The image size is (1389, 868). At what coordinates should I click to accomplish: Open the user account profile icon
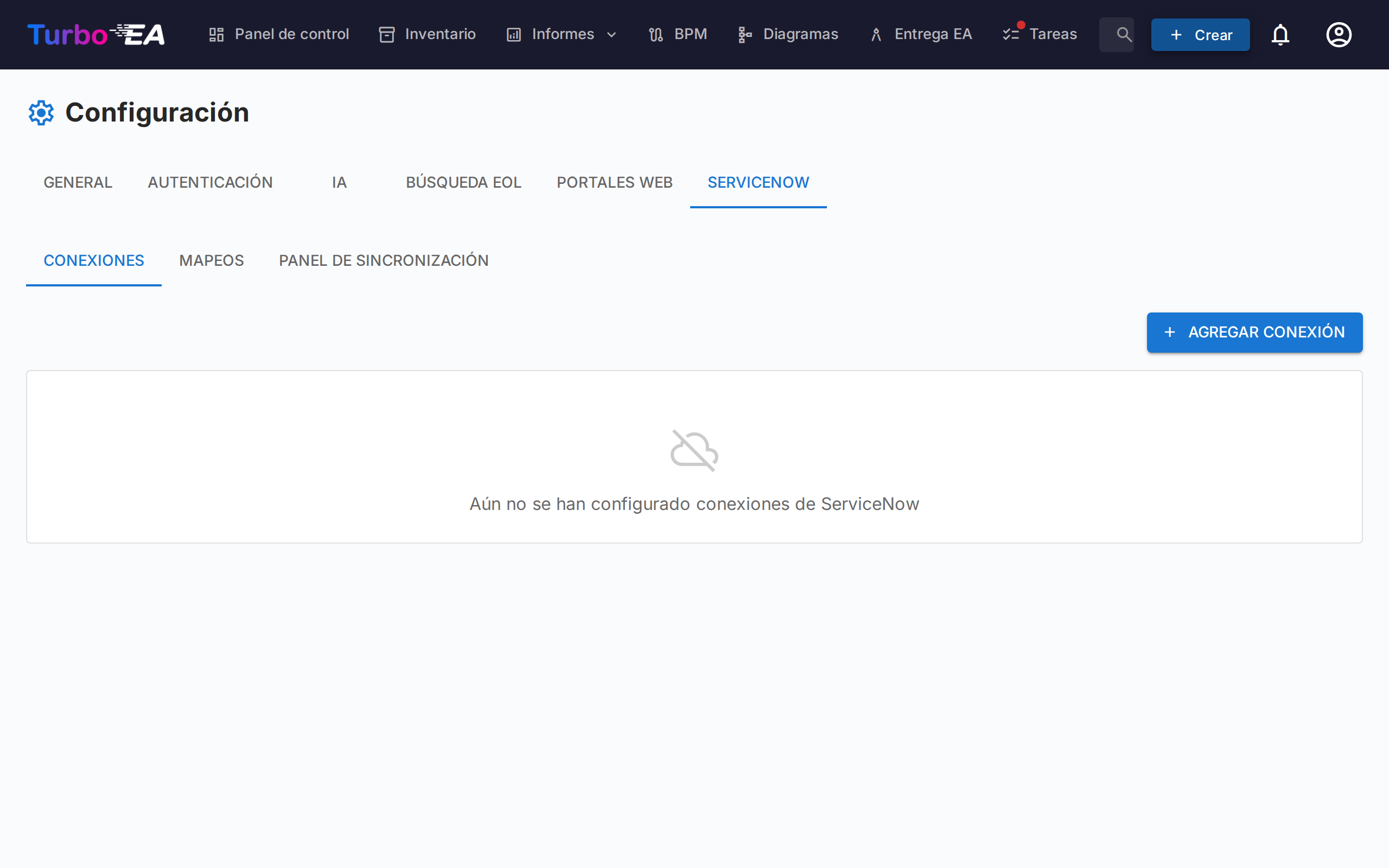pyautogui.click(x=1338, y=34)
